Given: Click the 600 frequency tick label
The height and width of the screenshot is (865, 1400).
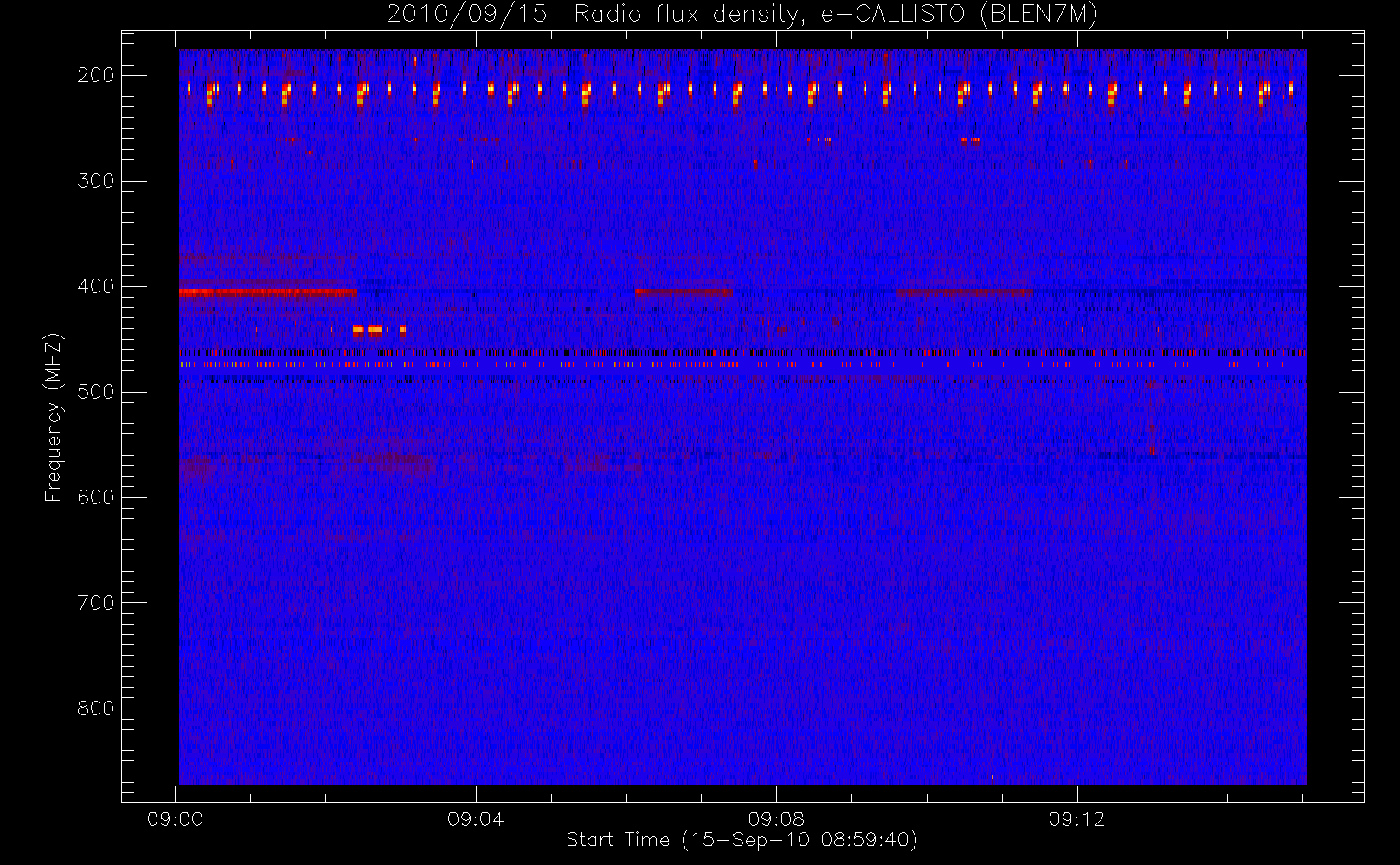Looking at the screenshot, I should [x=95, y=497].
